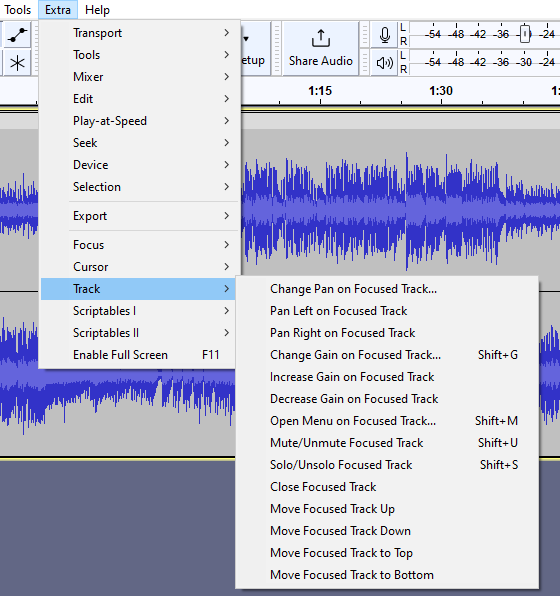
Task: Open the Help menu
Action: point(97,10)
